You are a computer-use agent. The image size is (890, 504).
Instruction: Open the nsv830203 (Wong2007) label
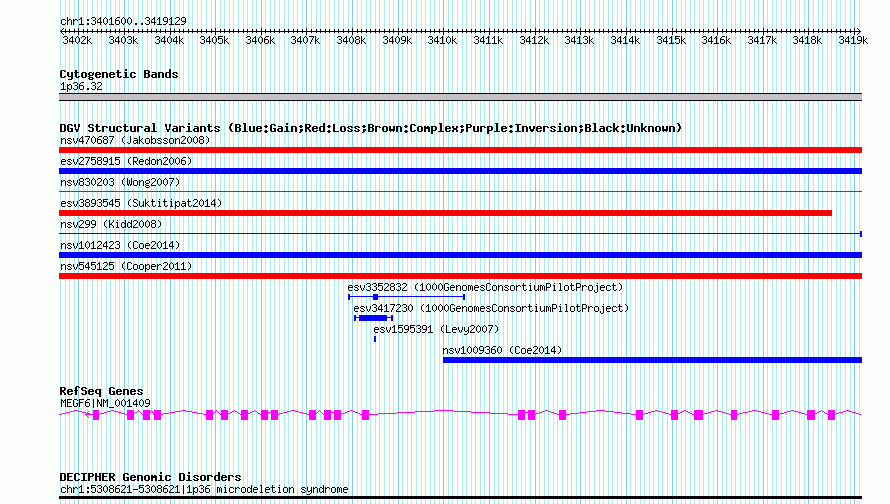[x=120, y=182]
